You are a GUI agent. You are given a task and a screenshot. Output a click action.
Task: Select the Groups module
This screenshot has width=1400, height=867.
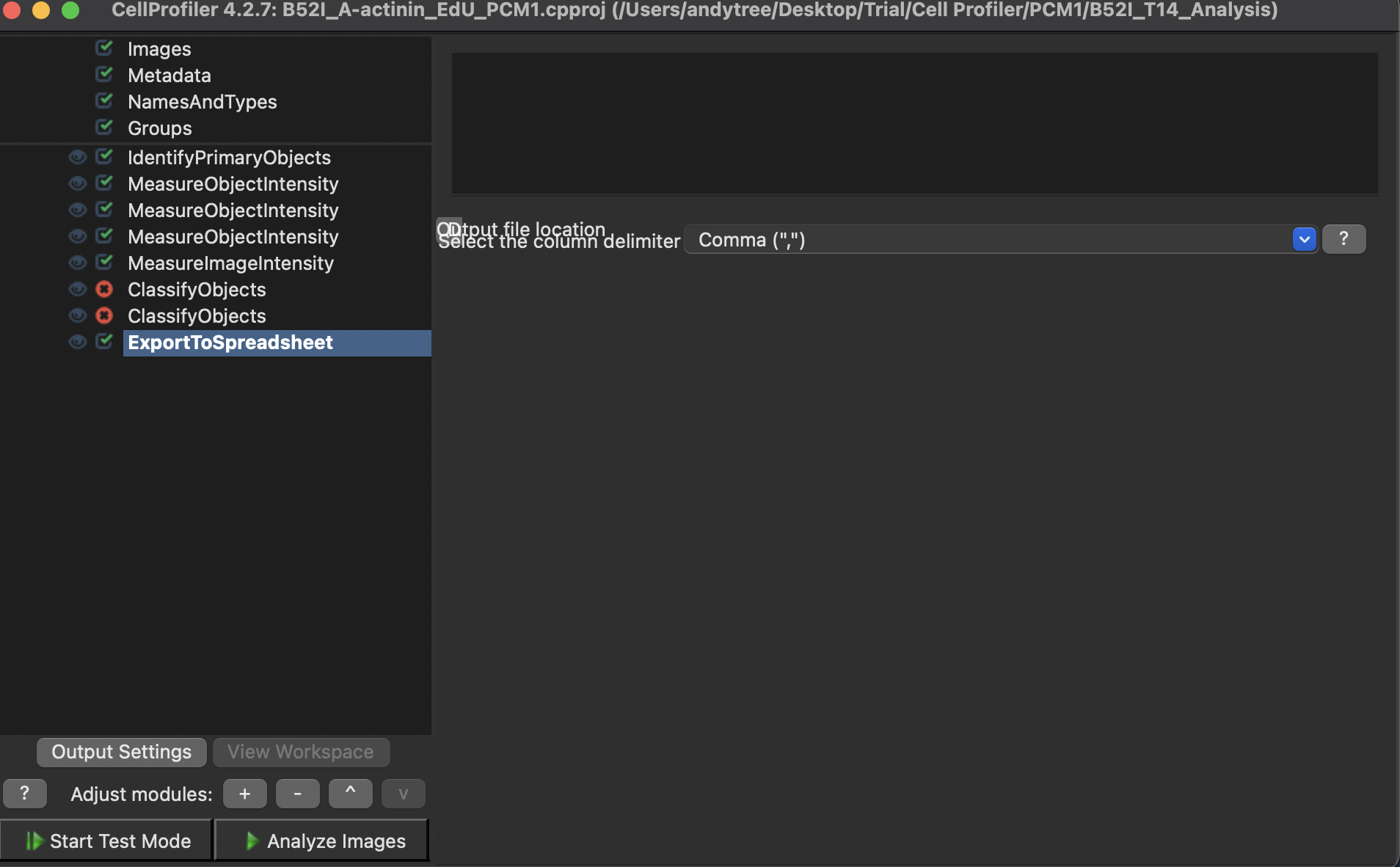[x=159, y=128]
